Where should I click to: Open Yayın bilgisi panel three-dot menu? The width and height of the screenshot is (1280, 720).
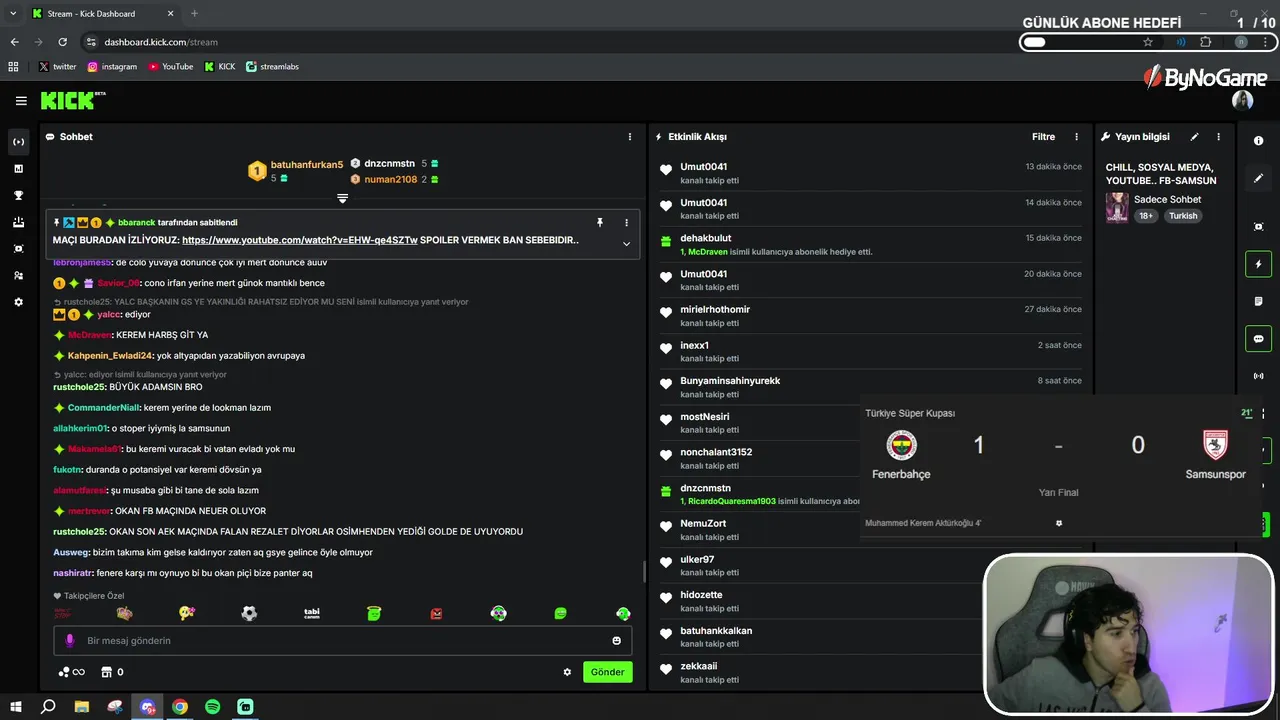[1218, 137]
